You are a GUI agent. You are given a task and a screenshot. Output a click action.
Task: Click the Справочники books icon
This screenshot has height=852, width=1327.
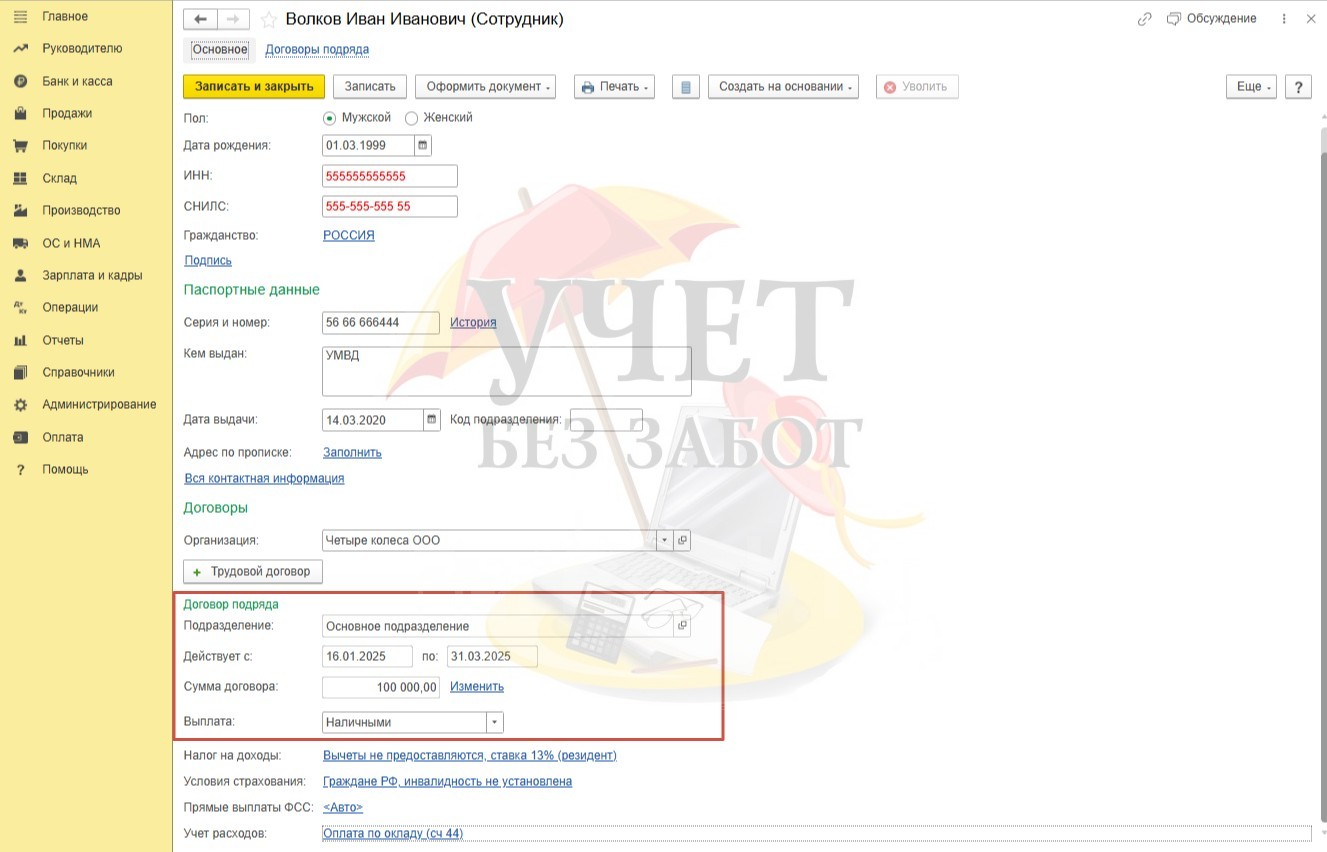[20, 372]
